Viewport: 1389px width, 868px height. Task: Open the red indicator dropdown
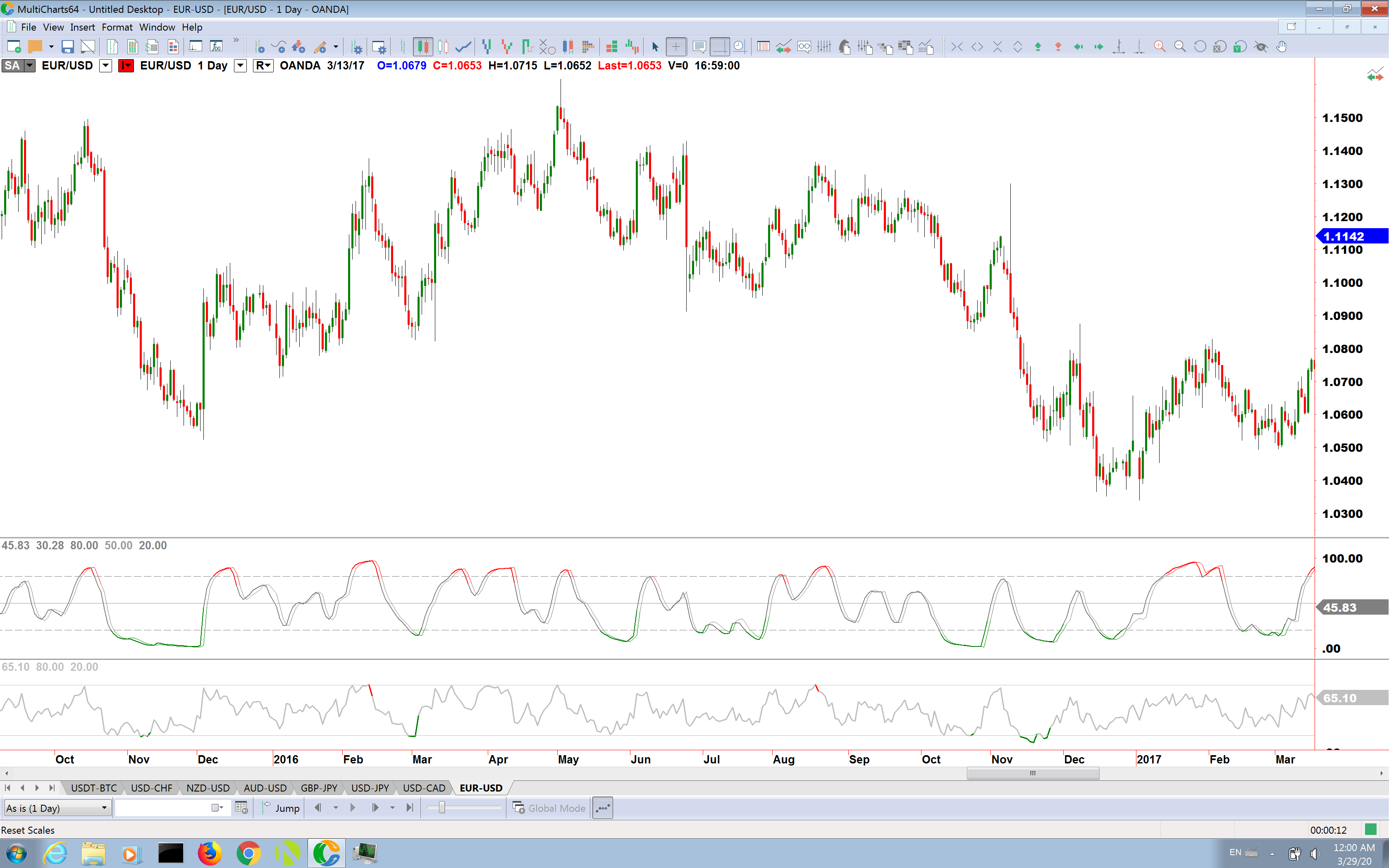point(126,65)
